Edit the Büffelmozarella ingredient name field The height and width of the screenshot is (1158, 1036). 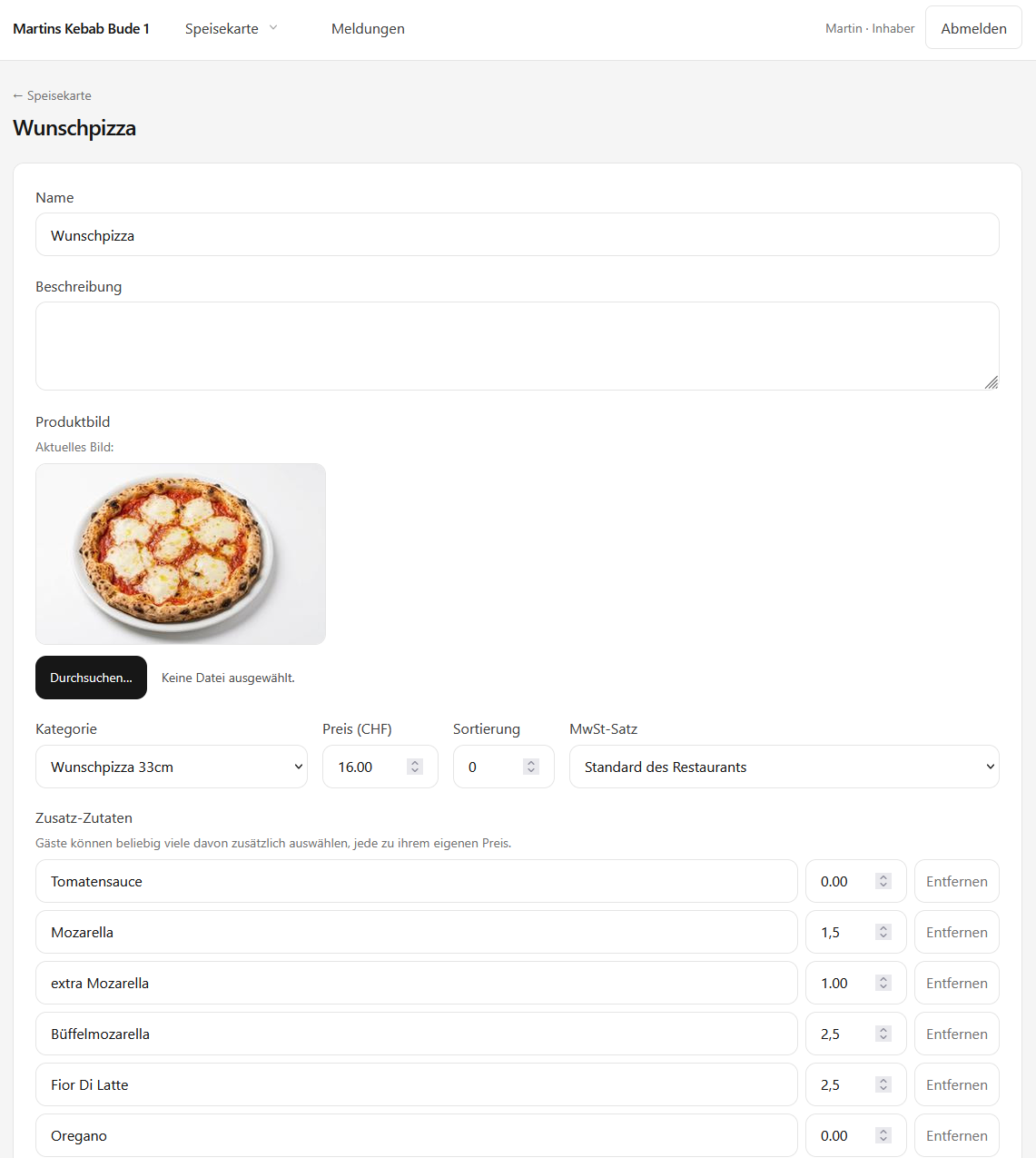pyautogui.click(x=417, y=1034)
